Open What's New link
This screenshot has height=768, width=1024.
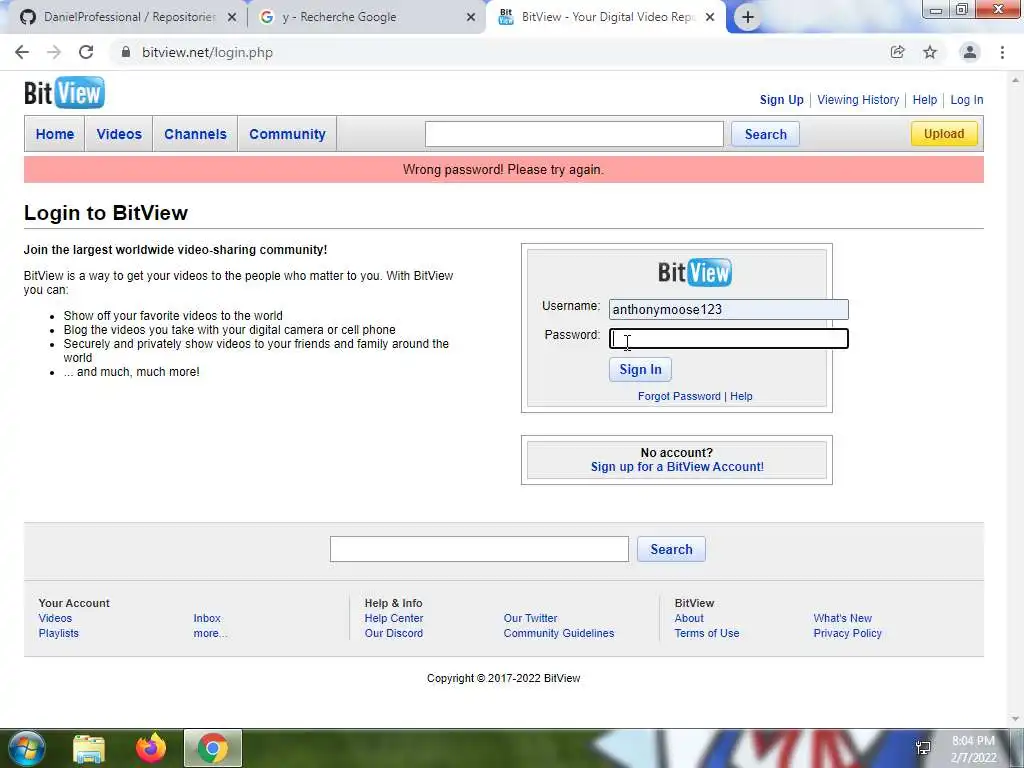click(842, 618)
